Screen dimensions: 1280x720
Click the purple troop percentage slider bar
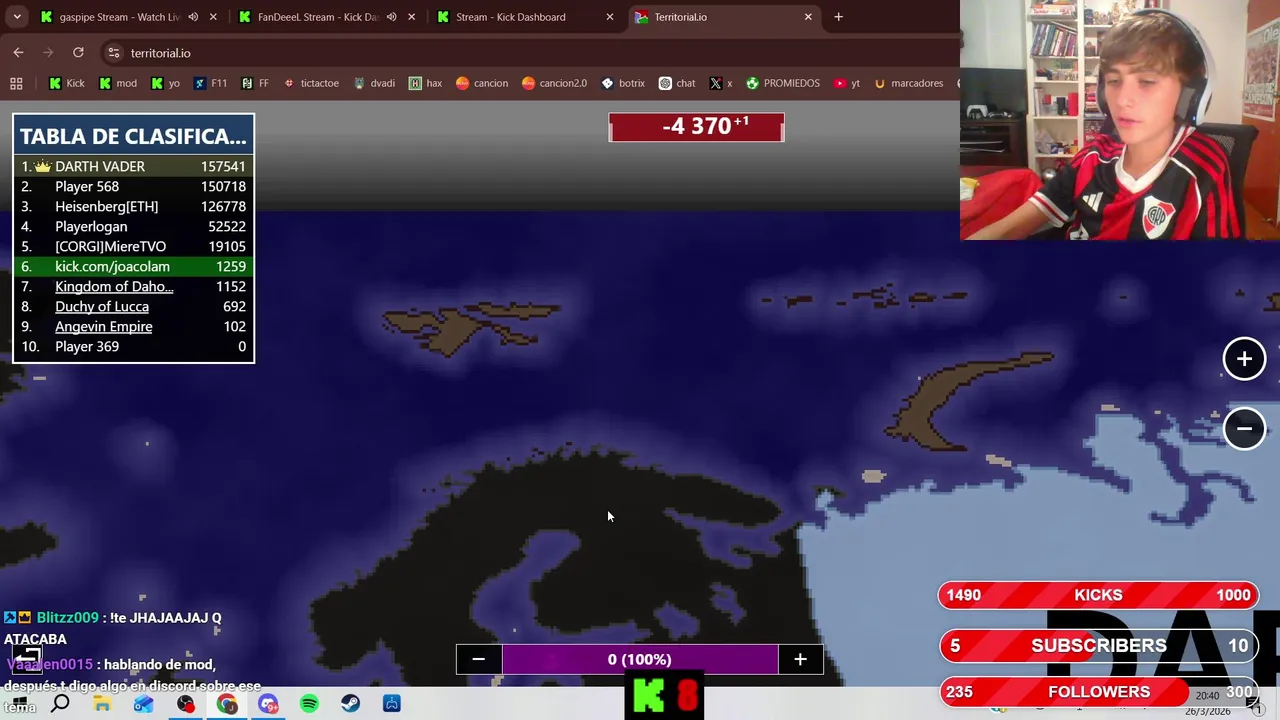pos(640,659)
